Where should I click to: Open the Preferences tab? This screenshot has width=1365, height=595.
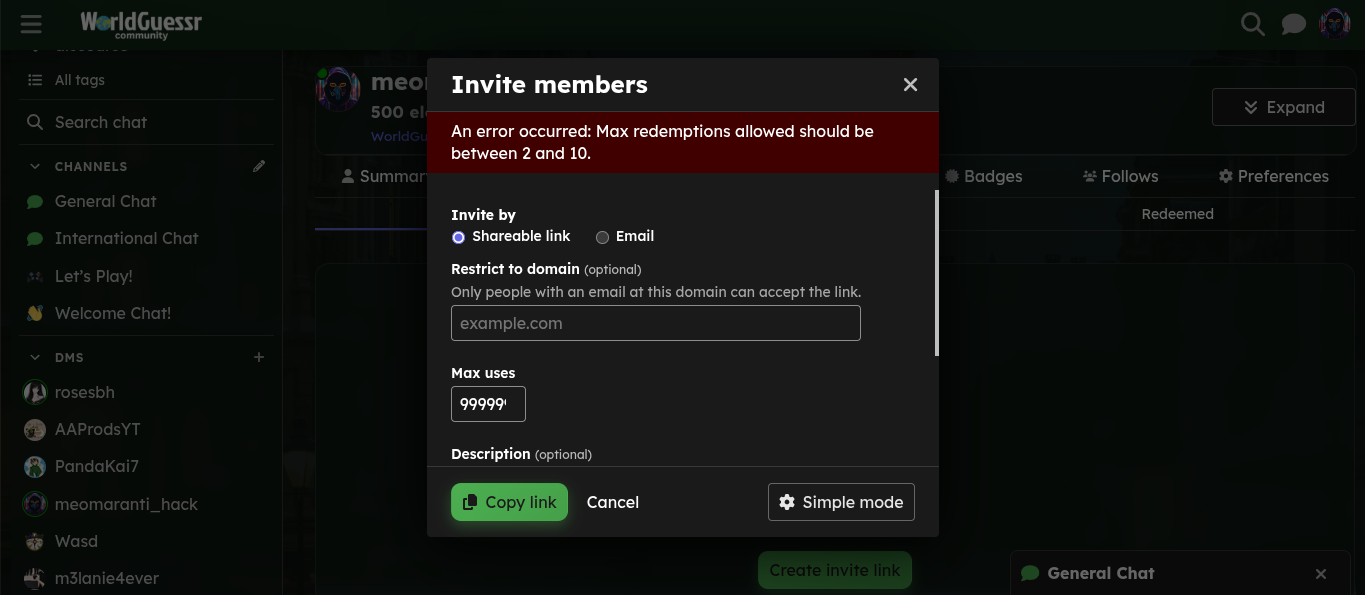(1273, 176)
